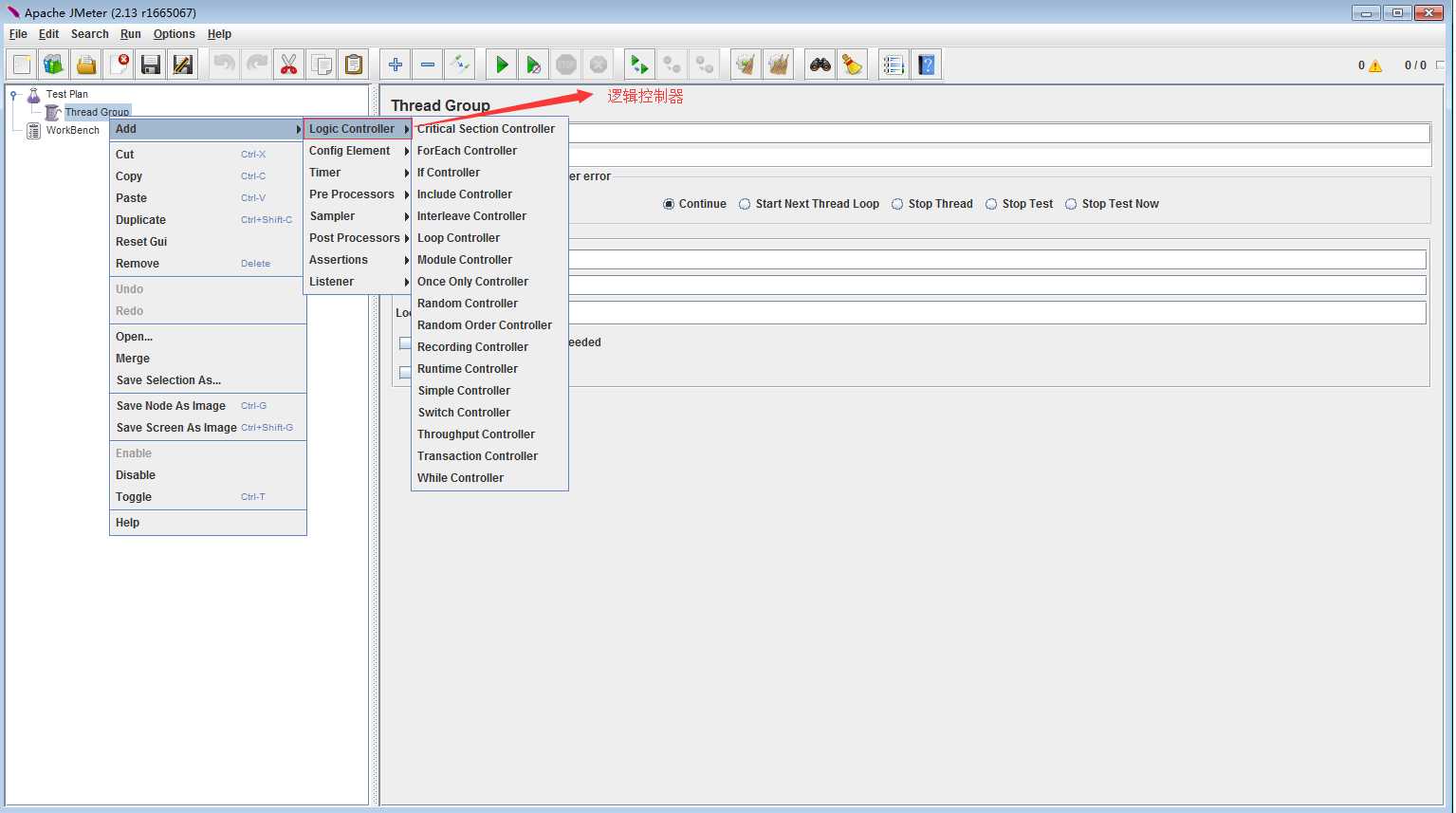Click the Save As toolbar icon
The image size is (1456, 813).
coord(183,65)
